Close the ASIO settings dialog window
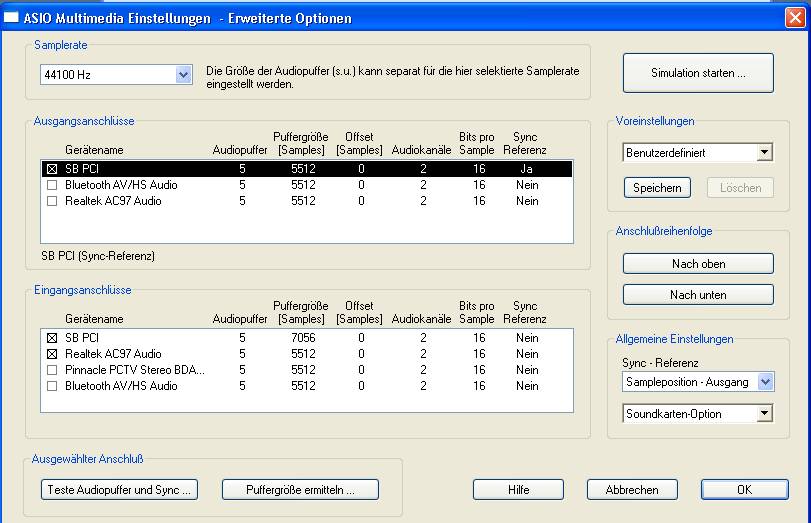The width and height of the screenshot is (811, 523). (x=793, y=18)
